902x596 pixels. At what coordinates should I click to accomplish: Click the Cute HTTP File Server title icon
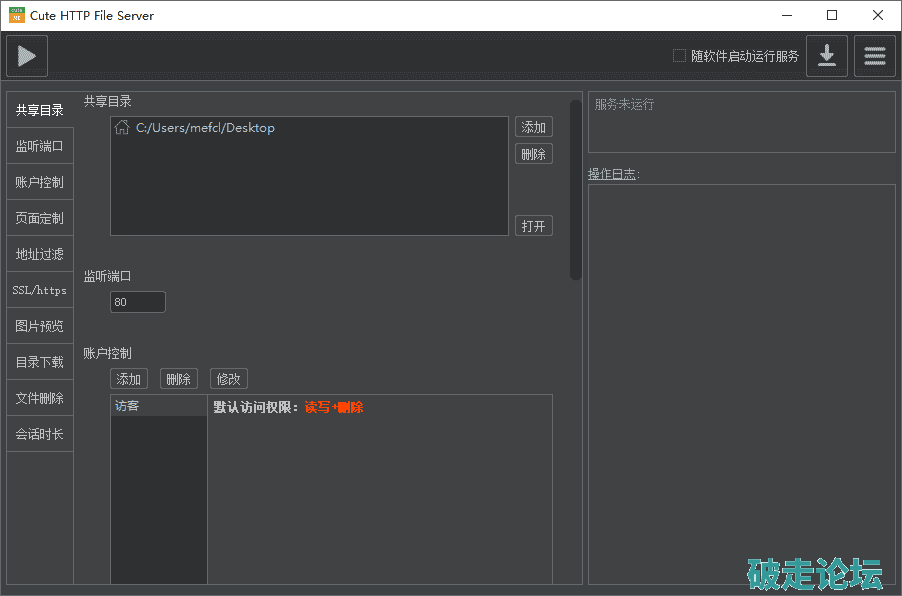[x=17, y=15]
